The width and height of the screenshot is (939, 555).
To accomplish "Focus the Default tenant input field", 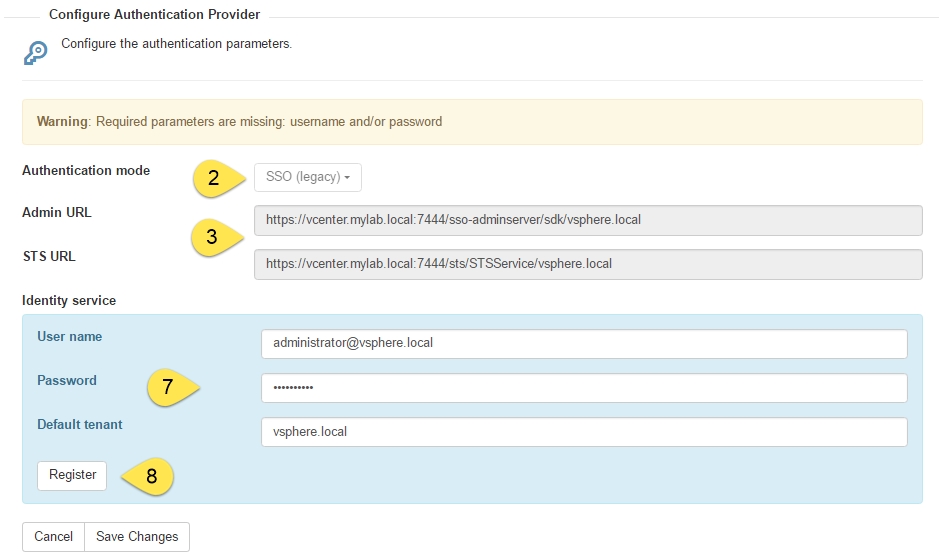I will point(584,432).
